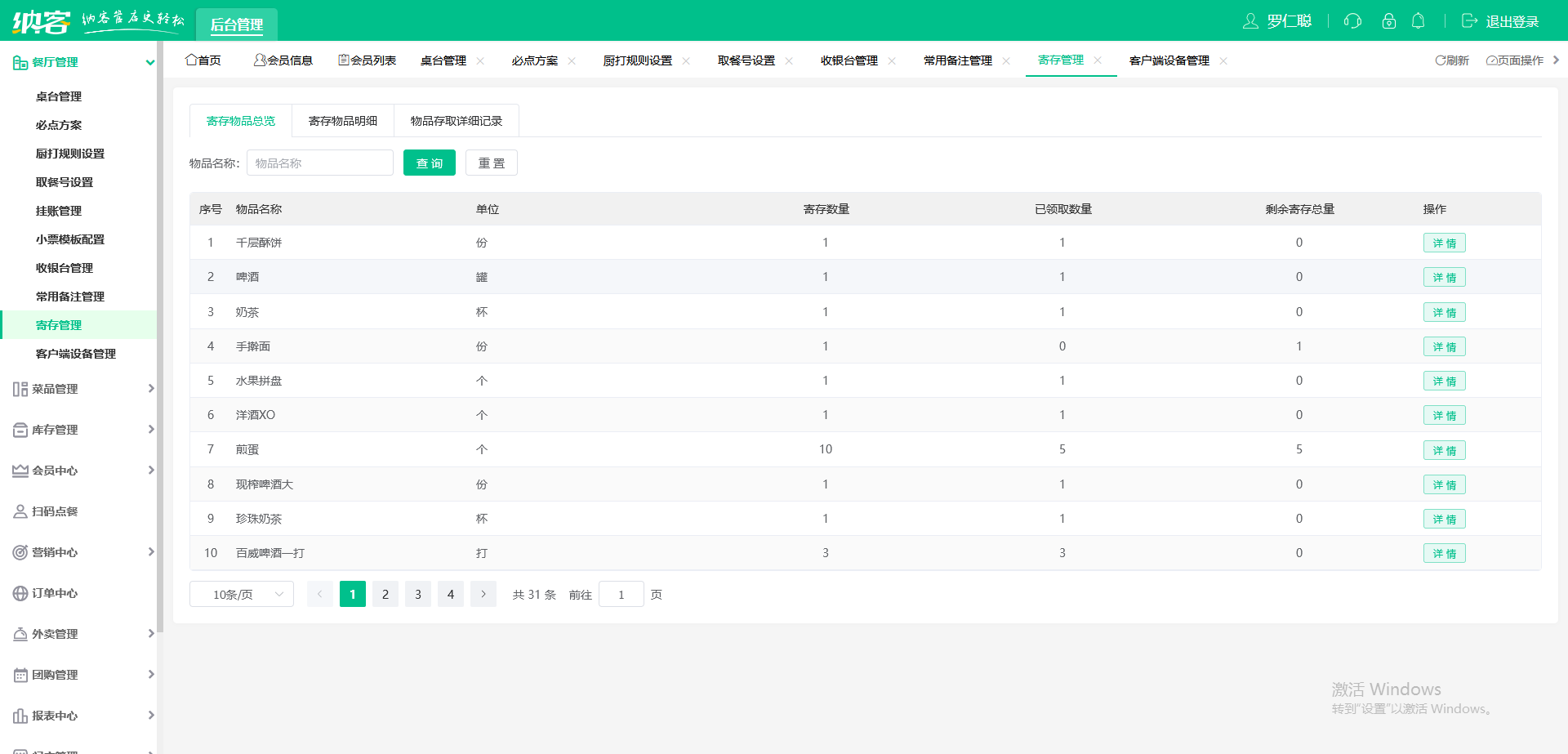
Task: Close the 客户端设备管理 tab
Action: 1223,61
